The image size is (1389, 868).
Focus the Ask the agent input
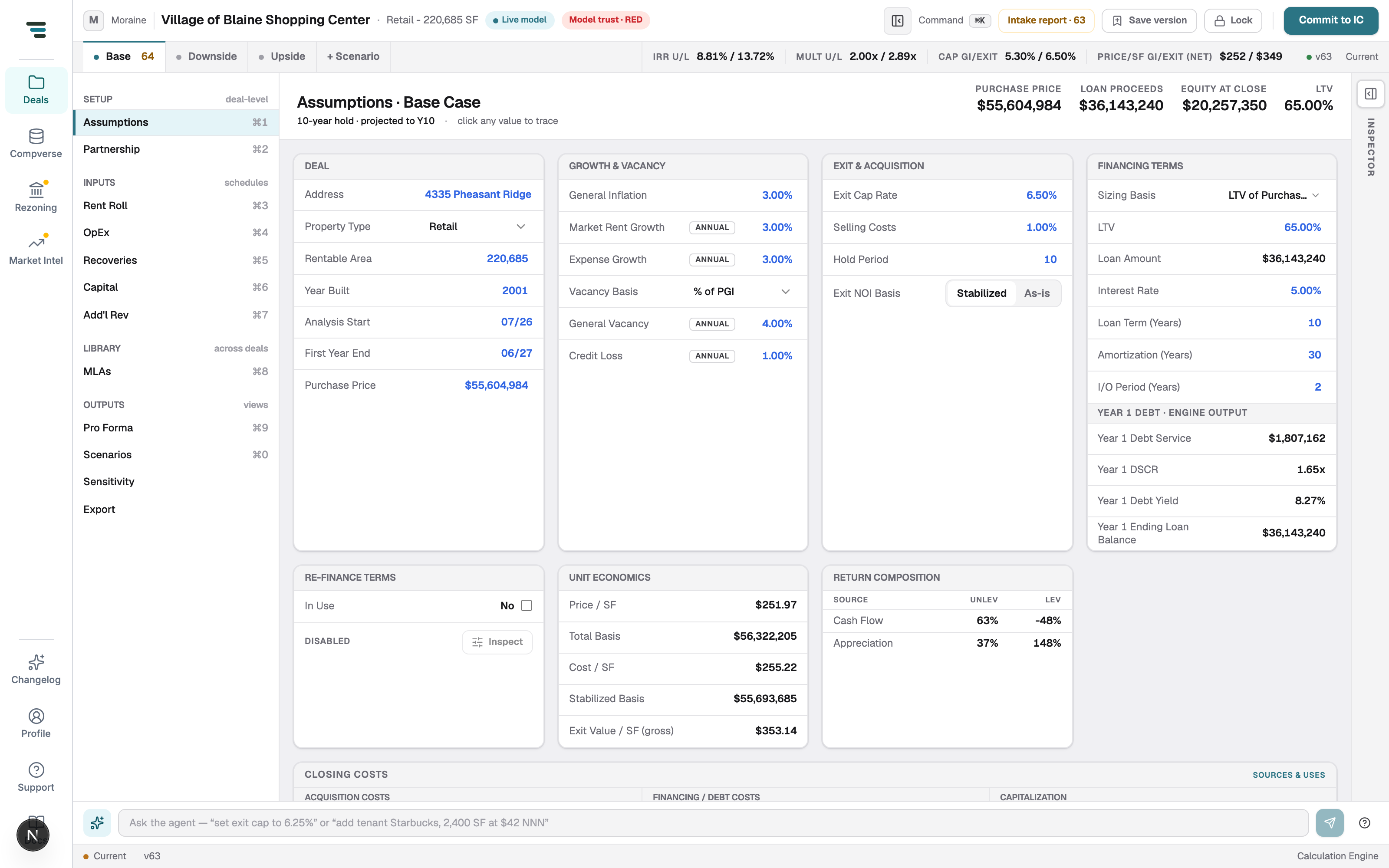(713, 823)
